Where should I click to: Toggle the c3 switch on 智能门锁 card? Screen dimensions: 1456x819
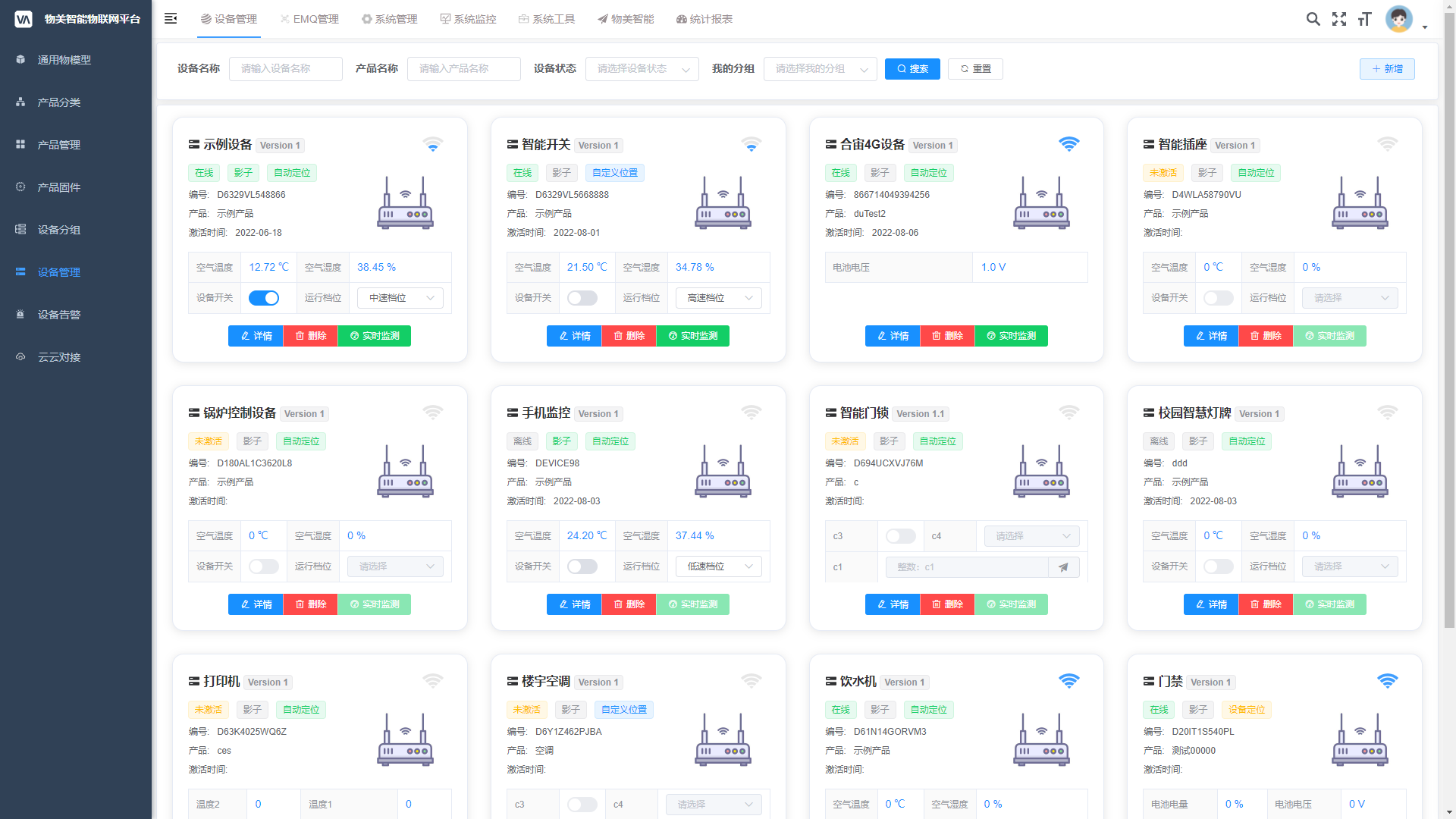click(900, 536)
